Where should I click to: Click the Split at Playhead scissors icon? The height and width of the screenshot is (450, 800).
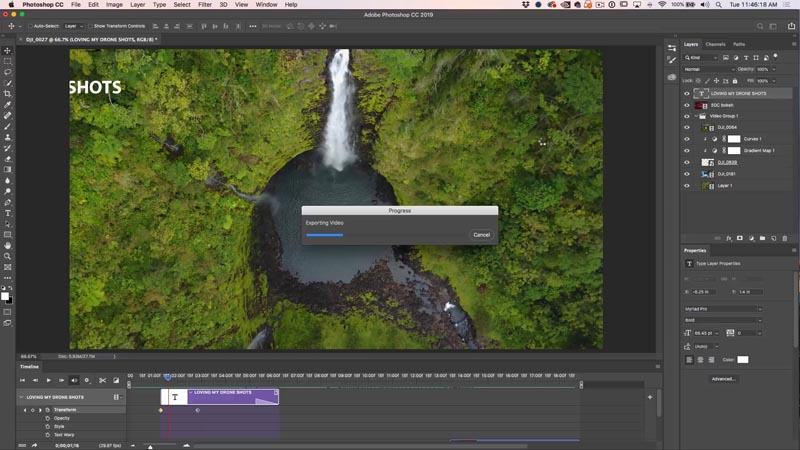[x=102, y=380]
